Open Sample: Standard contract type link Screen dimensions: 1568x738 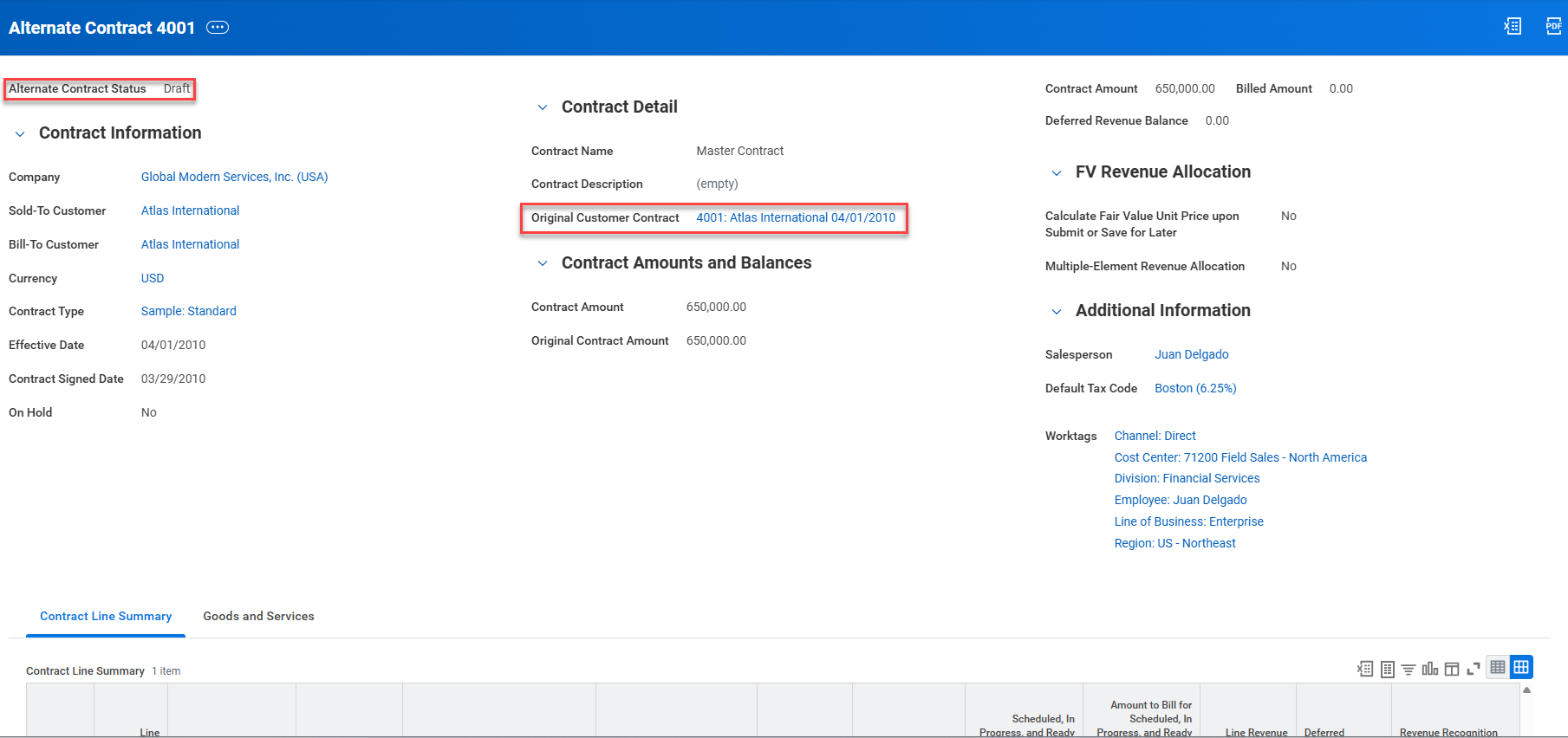[188, 311]
